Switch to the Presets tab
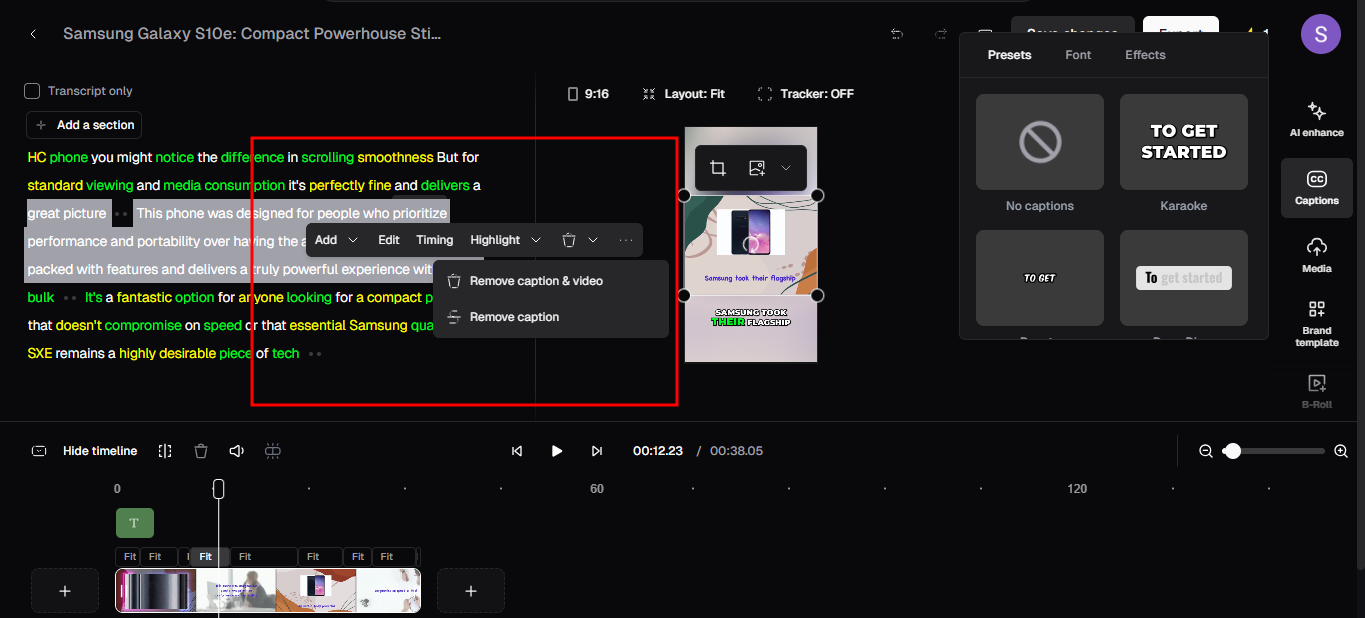 click(1009, 55)
